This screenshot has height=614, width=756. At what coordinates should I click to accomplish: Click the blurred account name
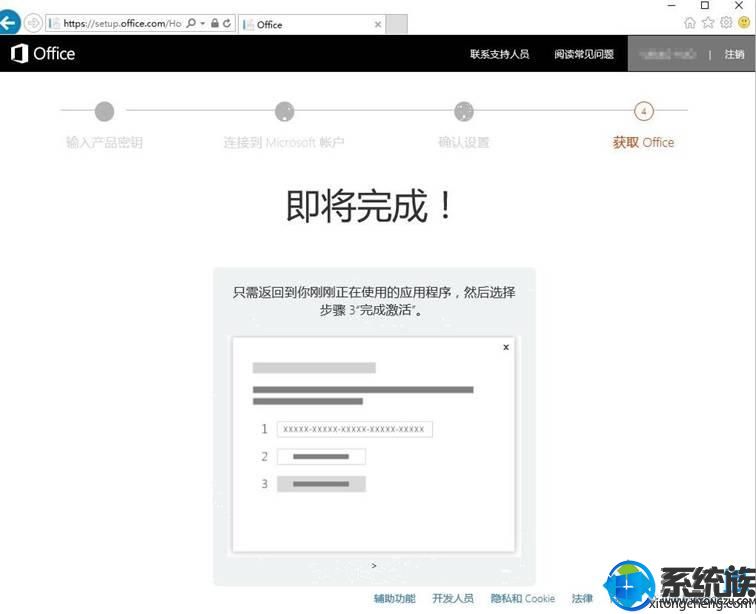pos(667,54)
